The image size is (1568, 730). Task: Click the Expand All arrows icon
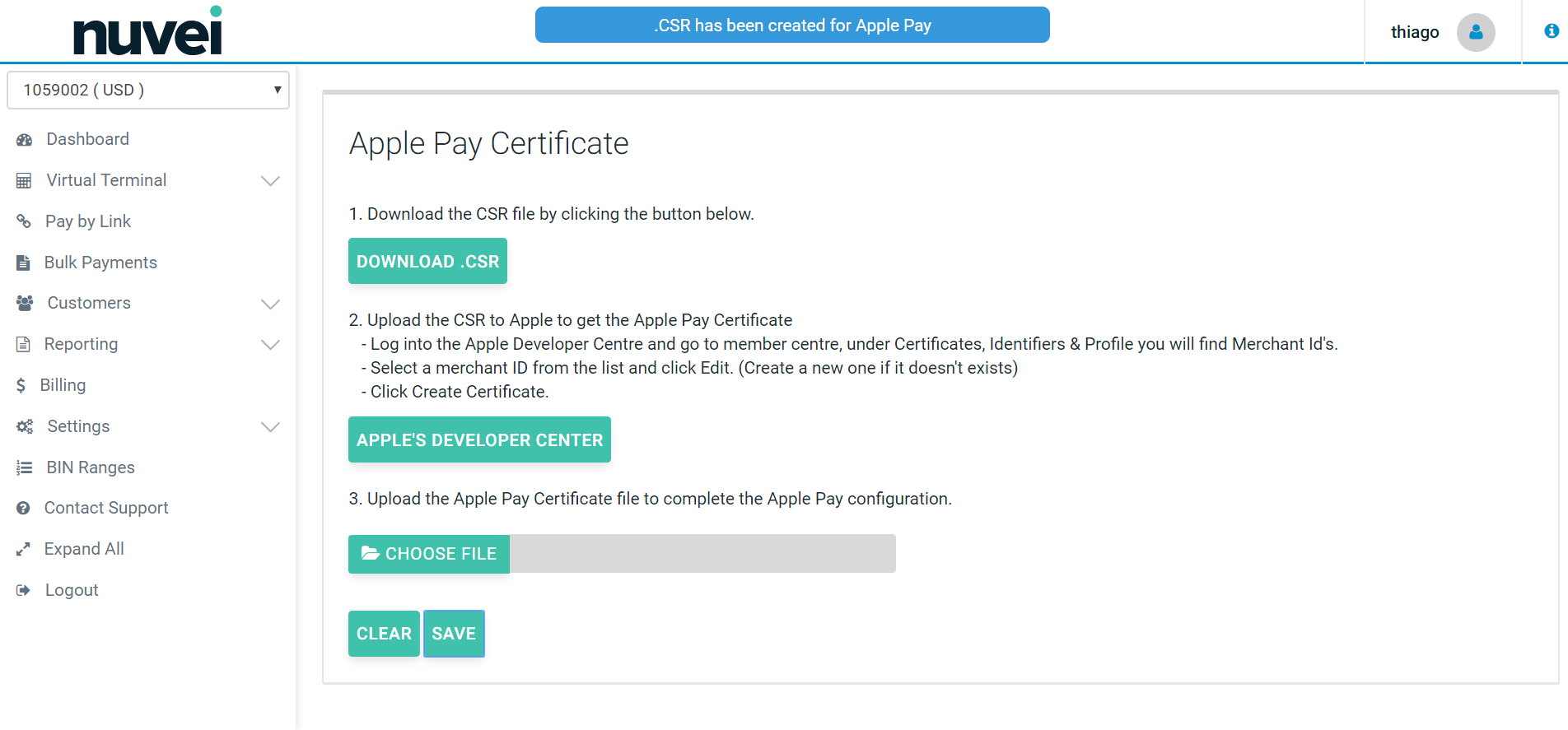(23, 549)
